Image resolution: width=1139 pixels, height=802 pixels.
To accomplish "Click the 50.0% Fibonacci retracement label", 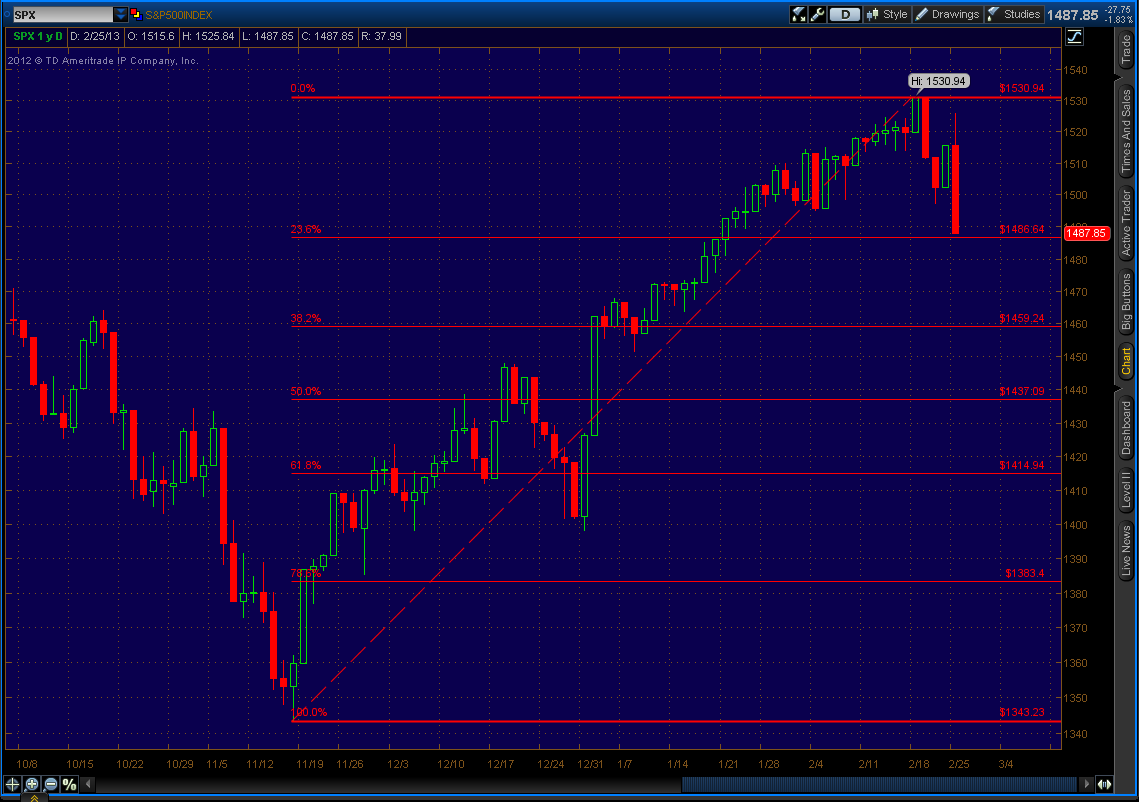I will (306, 391).
